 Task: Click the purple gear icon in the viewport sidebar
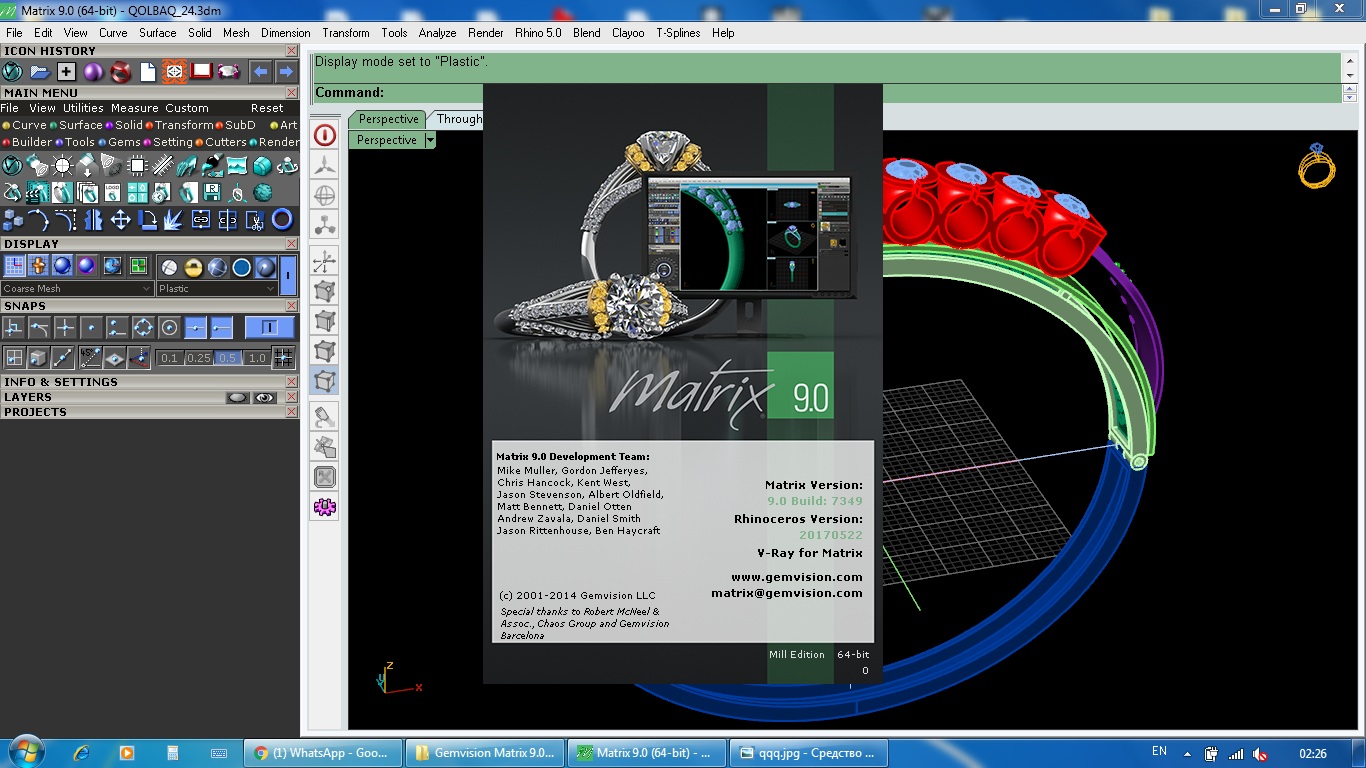tap(325, 507)
